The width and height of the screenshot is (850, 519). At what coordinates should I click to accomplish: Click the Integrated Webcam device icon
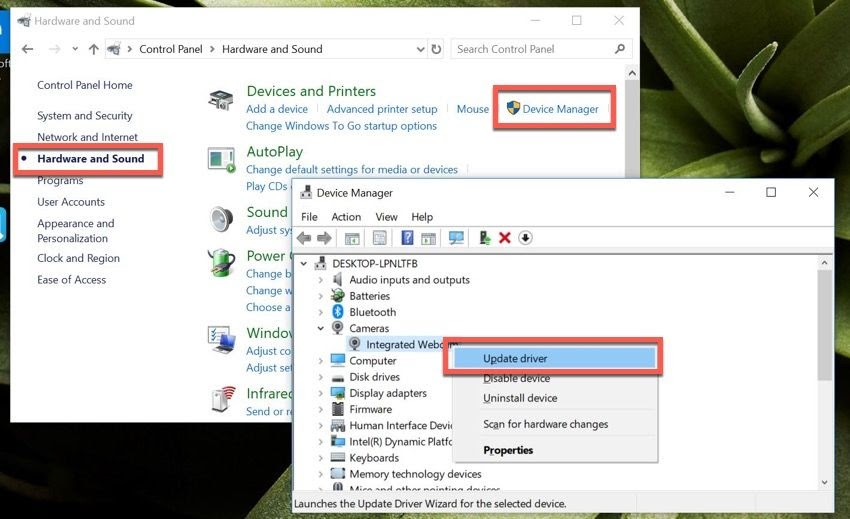coord(355,344)
